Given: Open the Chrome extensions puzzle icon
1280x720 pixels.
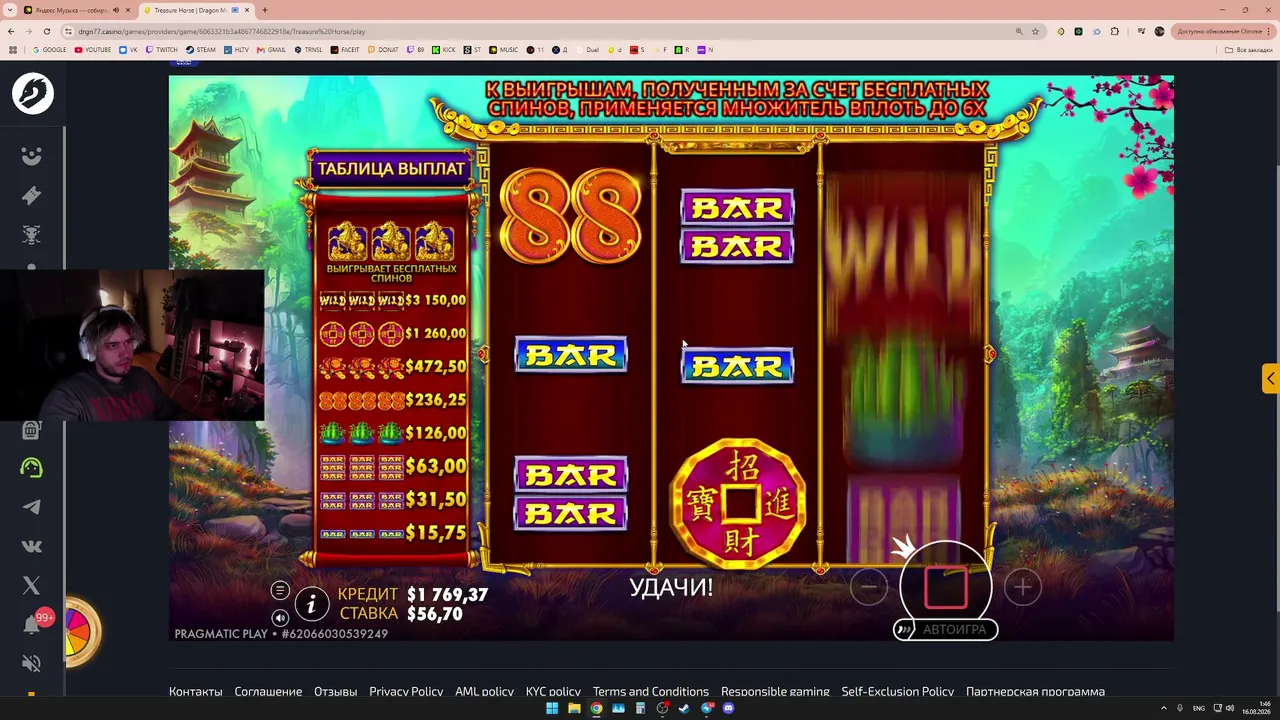Looking at the screenshot, I should click(1115, 31).
